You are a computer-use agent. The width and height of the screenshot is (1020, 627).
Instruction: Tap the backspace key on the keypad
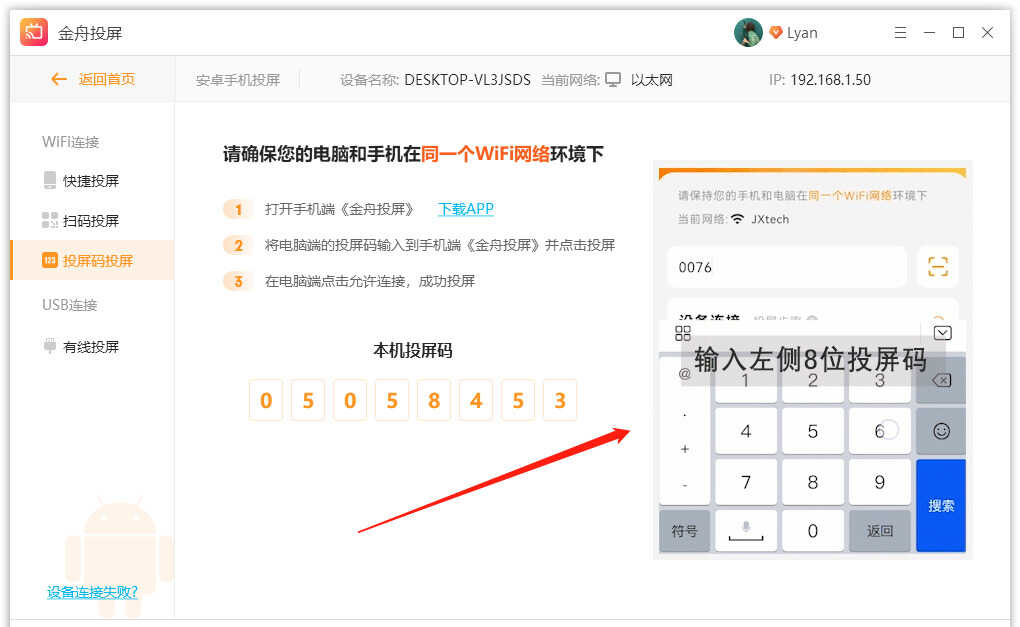tap(941, 380)
